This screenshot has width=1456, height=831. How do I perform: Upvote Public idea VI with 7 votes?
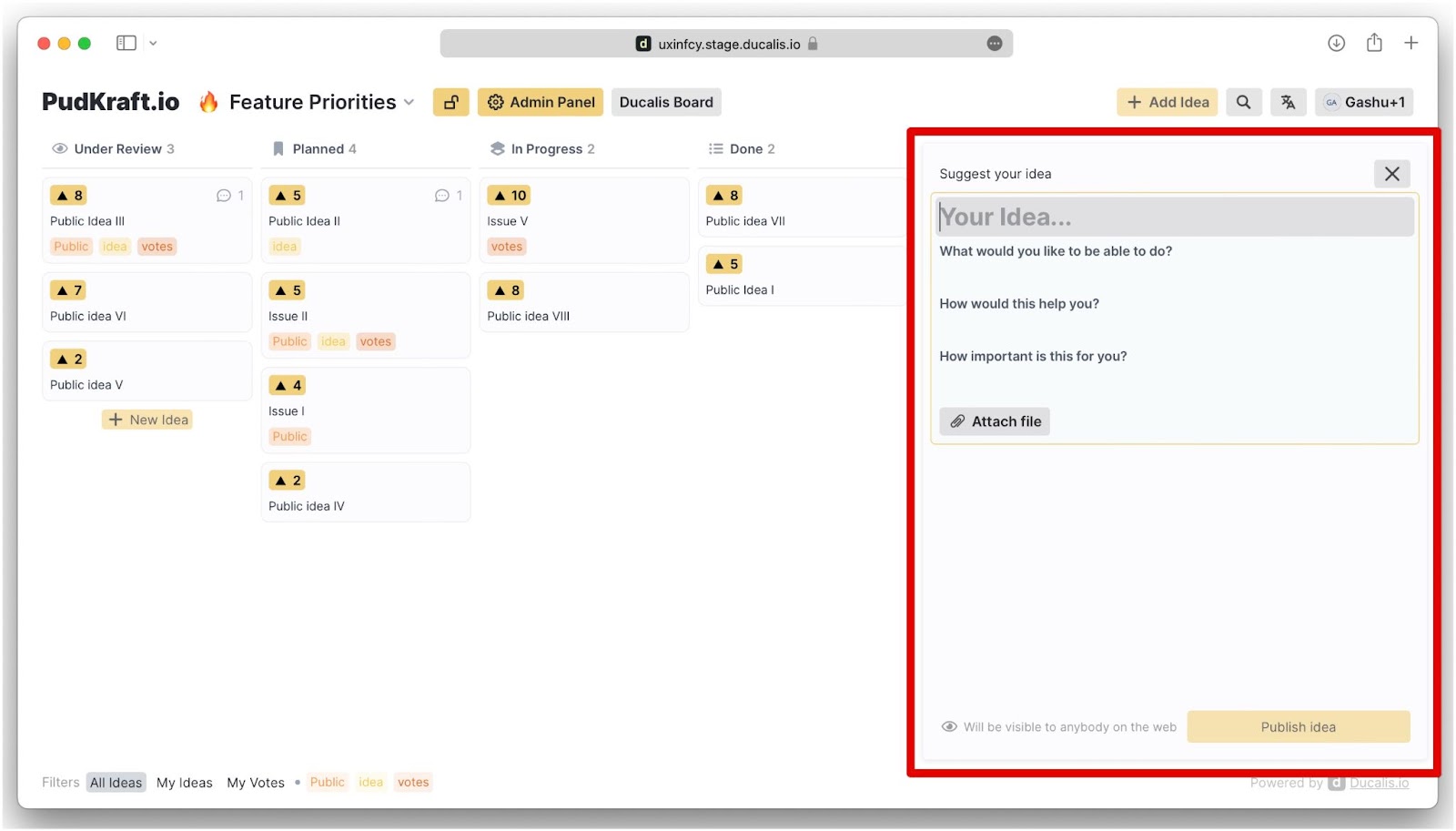tap(69, 290)
